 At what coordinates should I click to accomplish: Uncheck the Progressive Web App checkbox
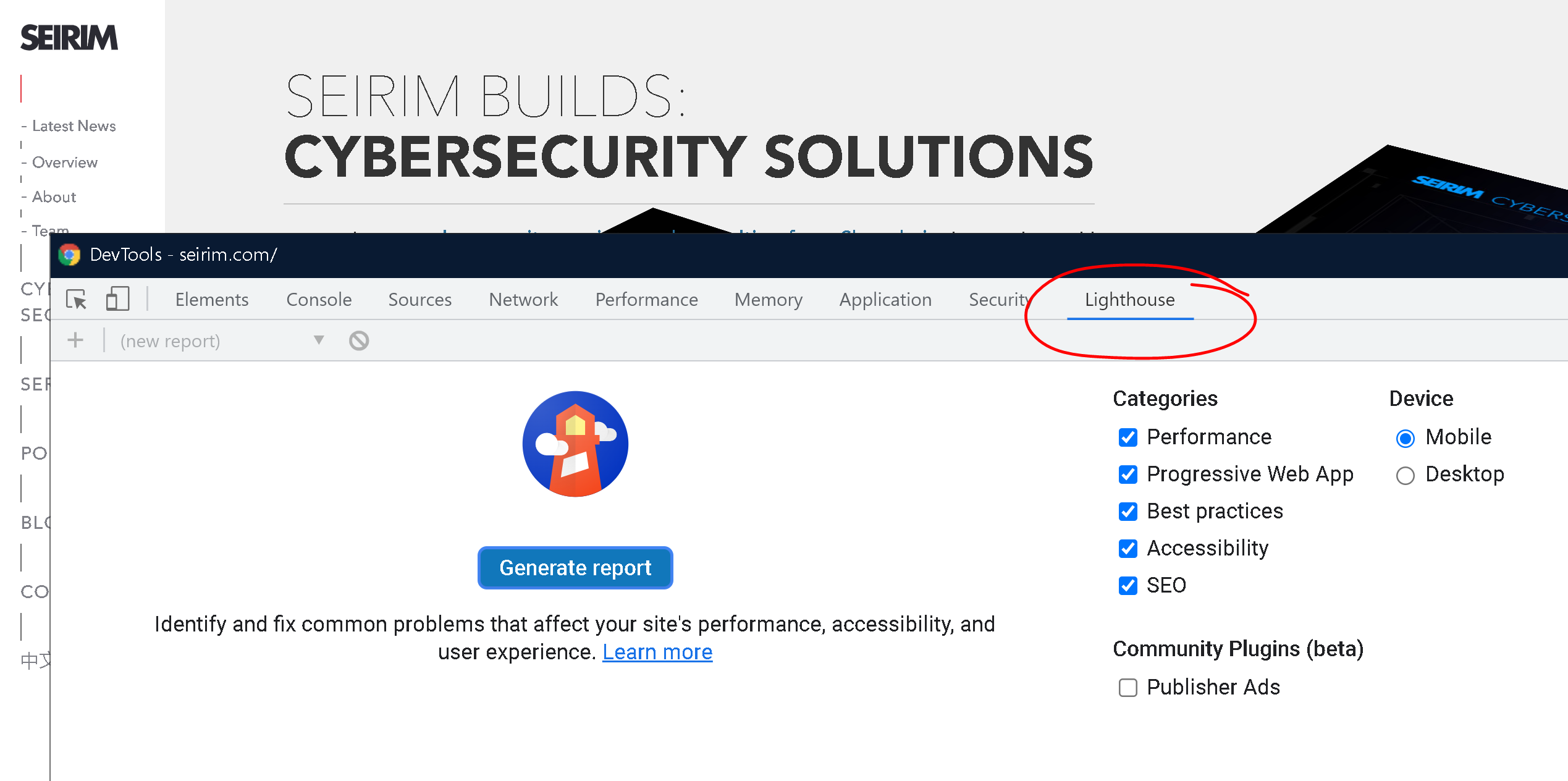click(1128, 475)
